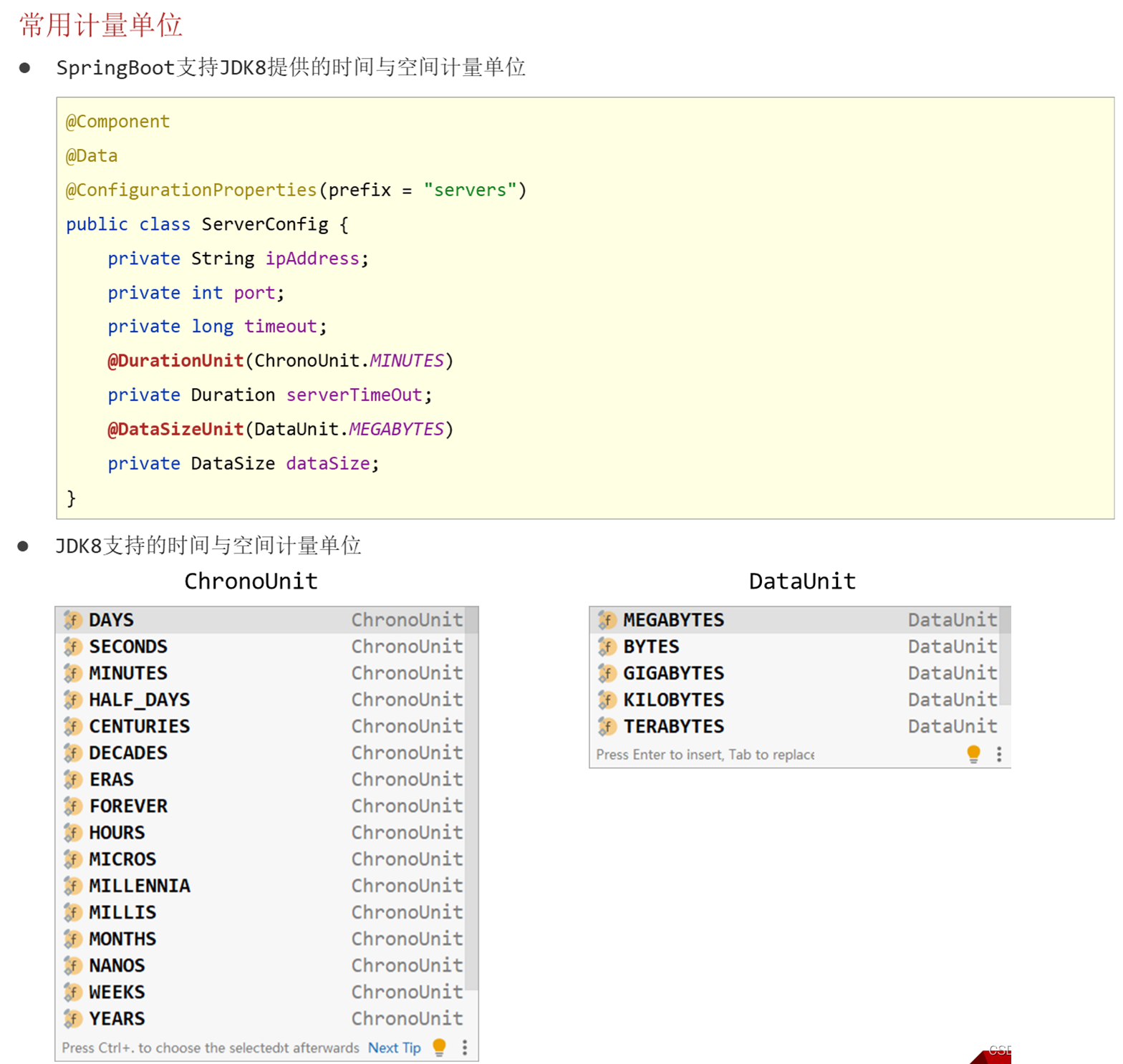Pick TERABYTES from the DataUnit list
Viewport: 1123px width, 1064px height.
795,725
